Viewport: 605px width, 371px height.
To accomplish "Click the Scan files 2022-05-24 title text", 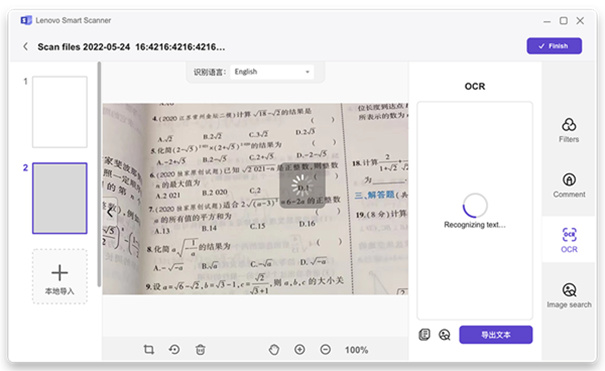I will (131, 47).
